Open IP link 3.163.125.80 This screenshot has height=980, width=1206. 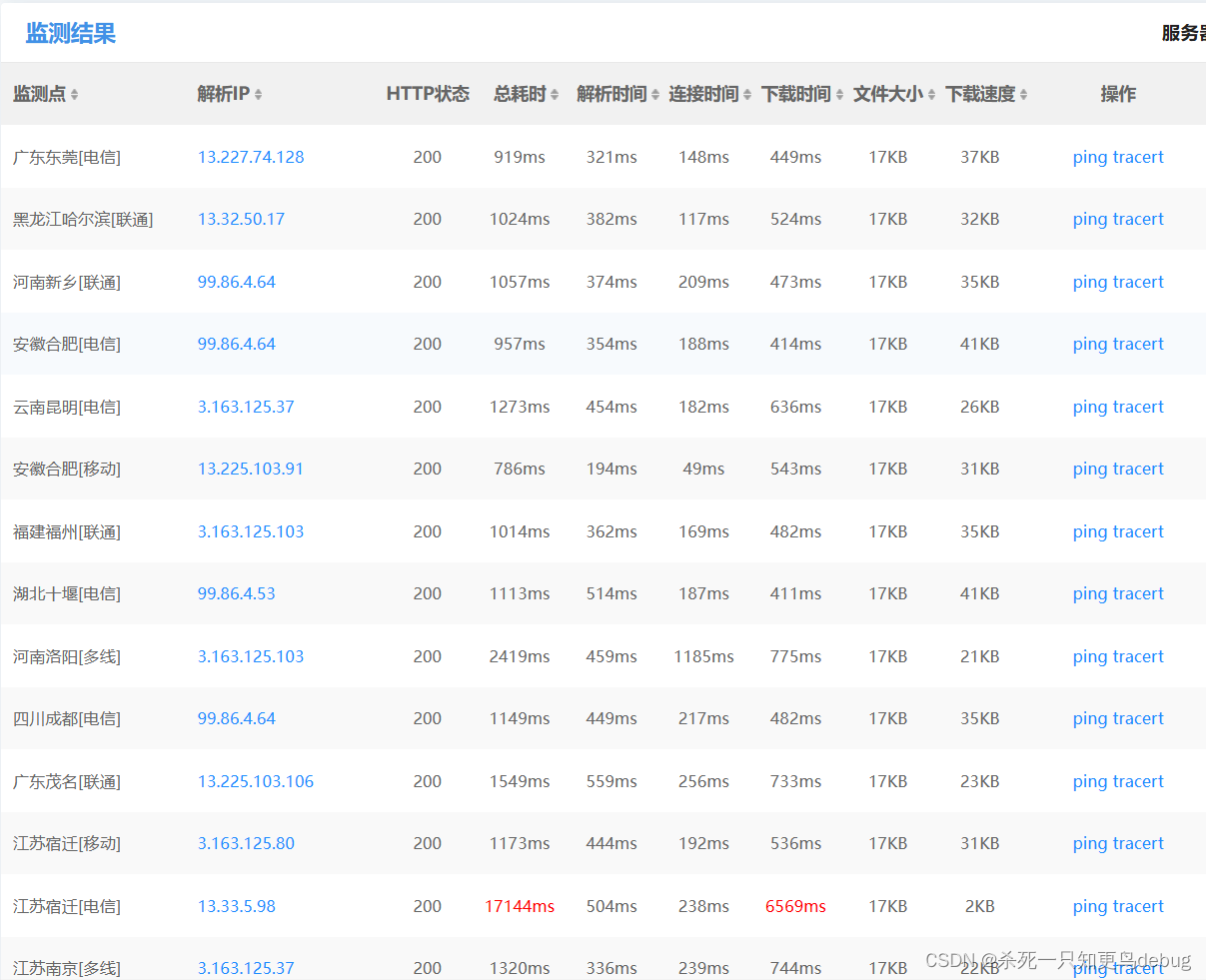click(246, 843)
